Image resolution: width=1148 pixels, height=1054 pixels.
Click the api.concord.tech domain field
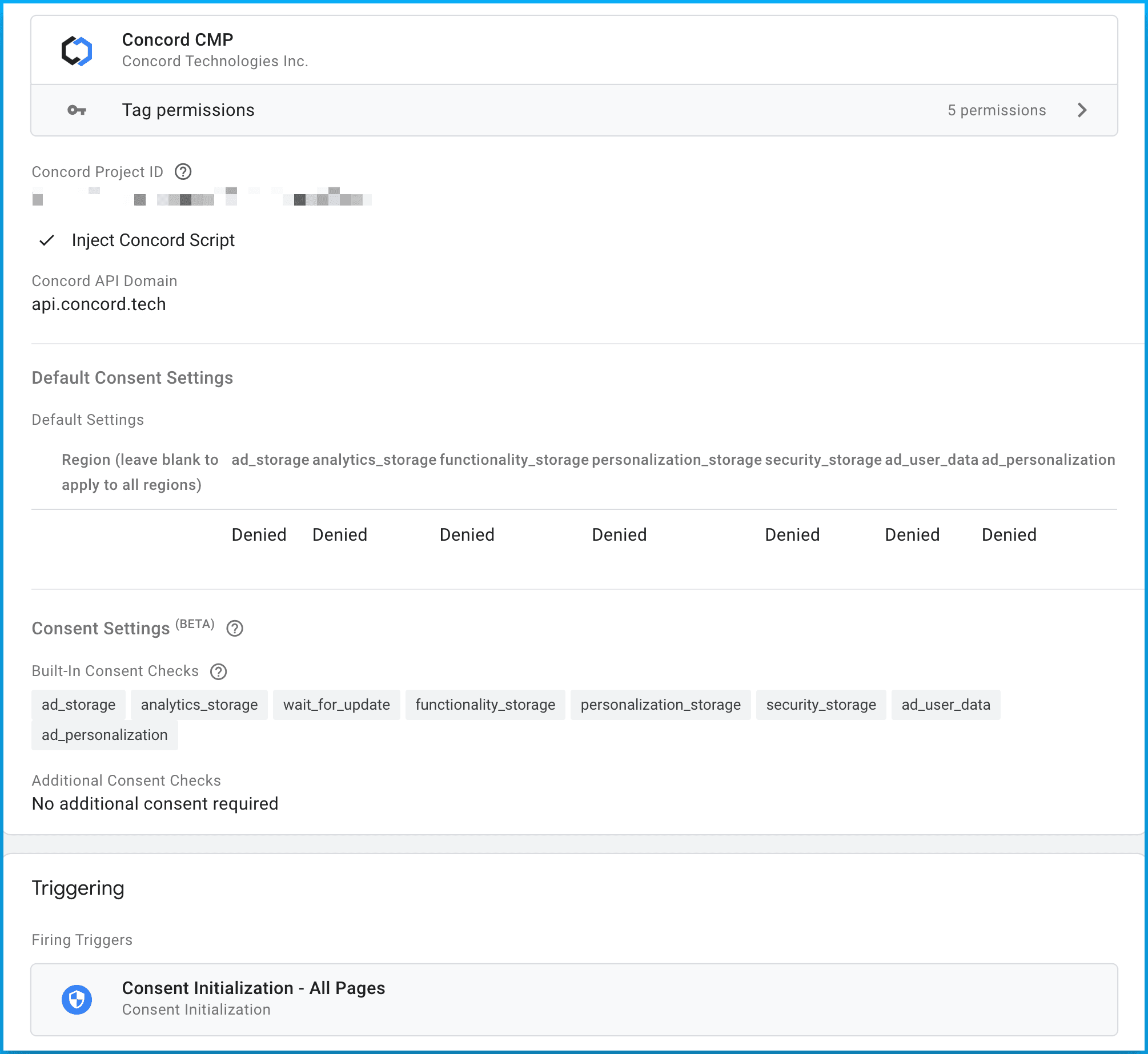[x=99, y=304]
